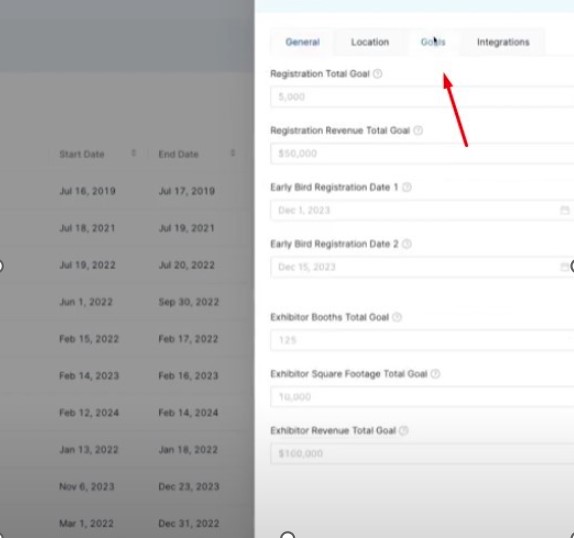Focus the Early Bird Registration Date 1 field
The width and height of the screenshot is (574, 538).
(x=422, y=210)
